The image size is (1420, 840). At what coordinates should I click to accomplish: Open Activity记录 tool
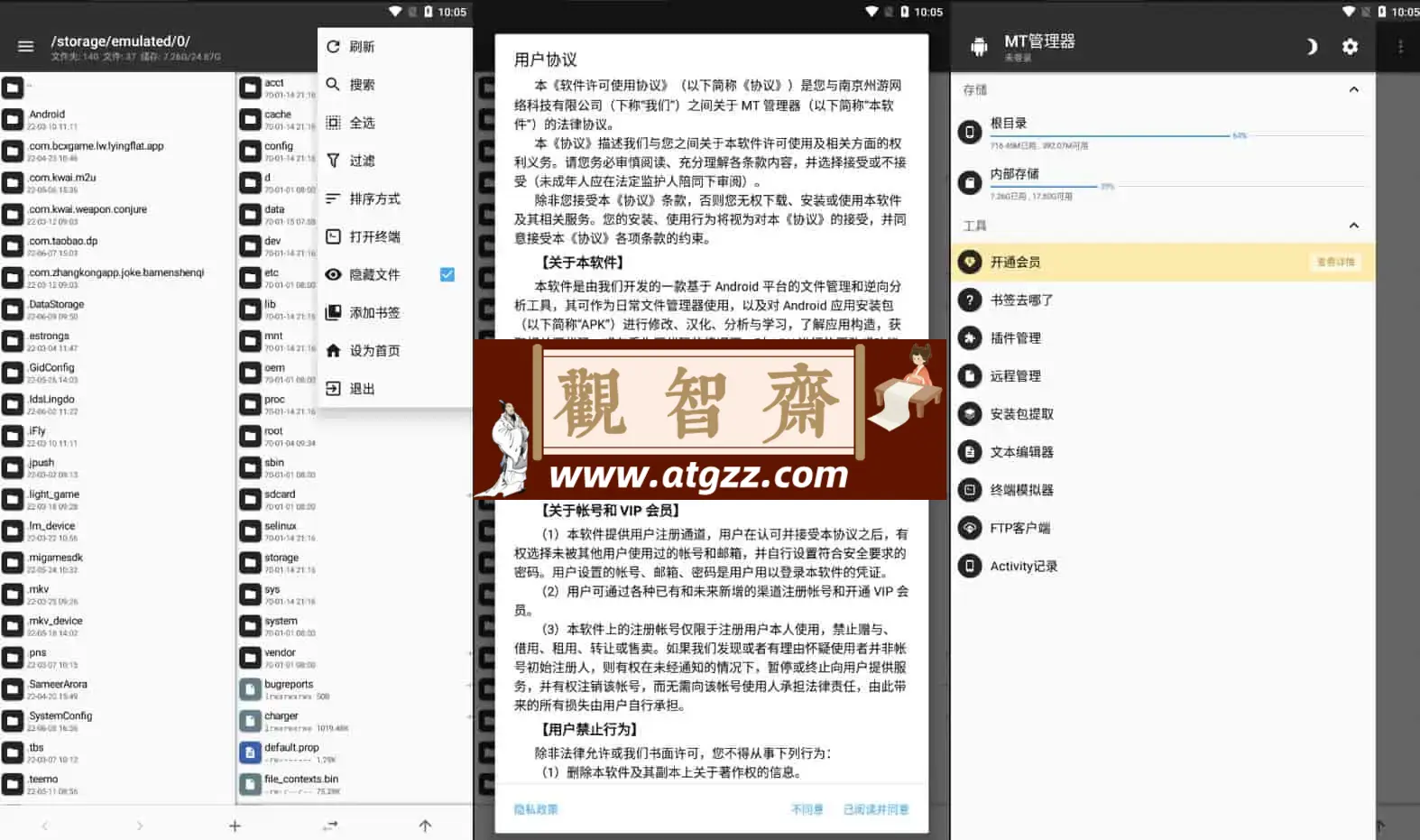pyautogui.click(x=1163, y=566)
